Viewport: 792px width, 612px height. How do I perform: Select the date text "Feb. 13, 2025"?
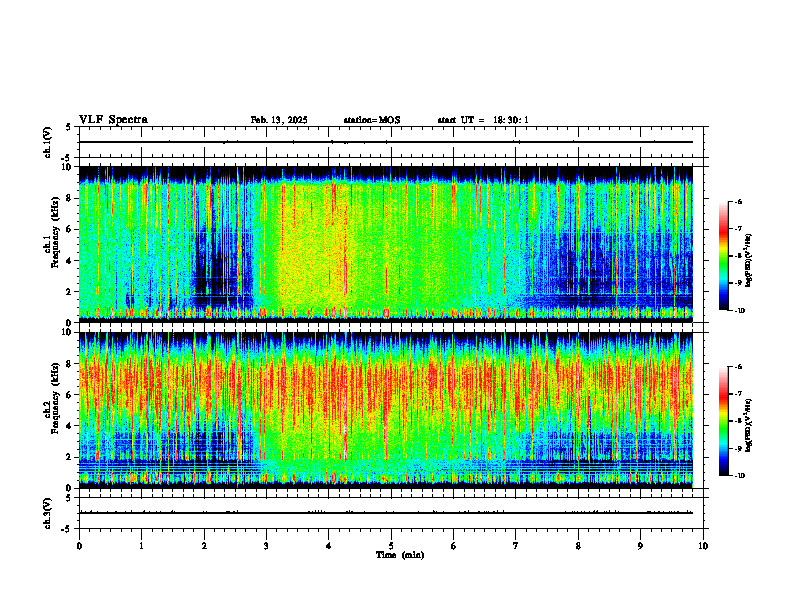coord(279,120)
